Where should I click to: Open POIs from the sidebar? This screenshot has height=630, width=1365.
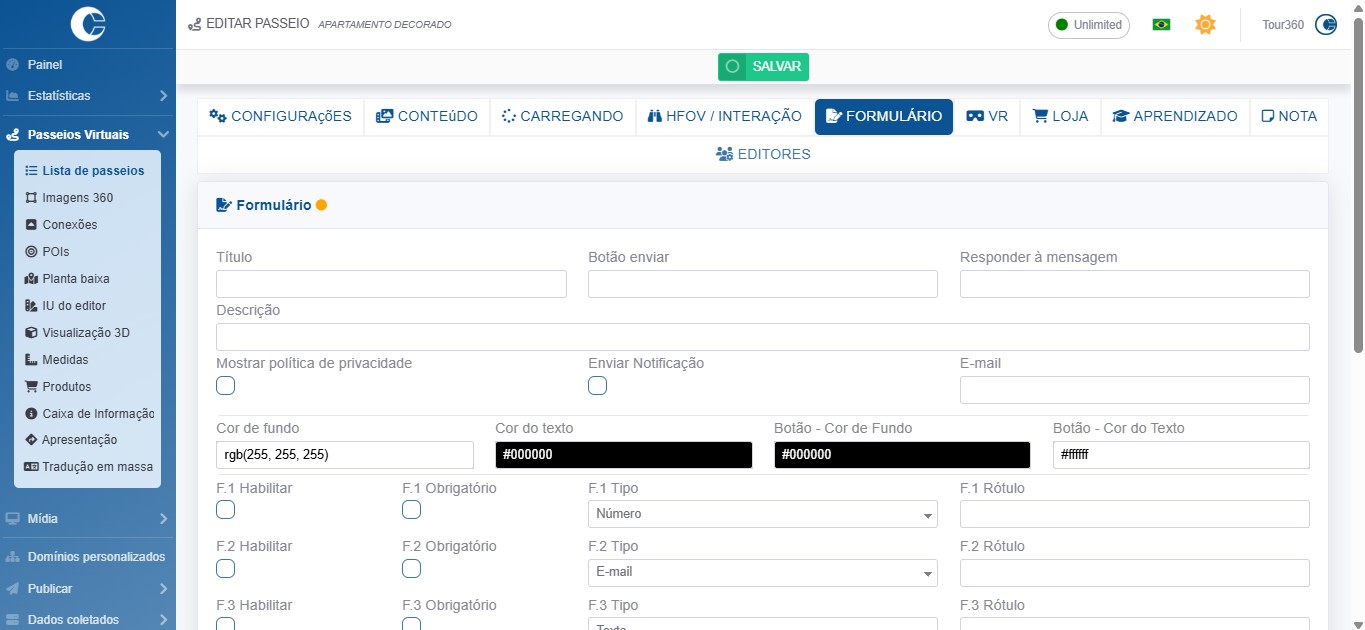pos(55,252)
